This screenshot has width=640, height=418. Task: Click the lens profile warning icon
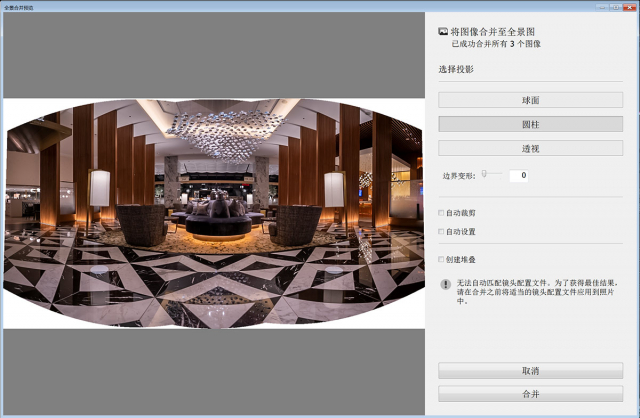click(445, 284)
